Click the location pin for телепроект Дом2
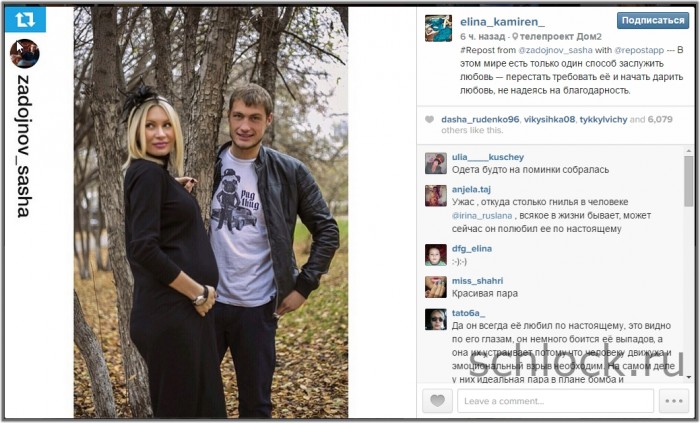The image size is (700, 423). pyautogui.click(x=515, y=36)
